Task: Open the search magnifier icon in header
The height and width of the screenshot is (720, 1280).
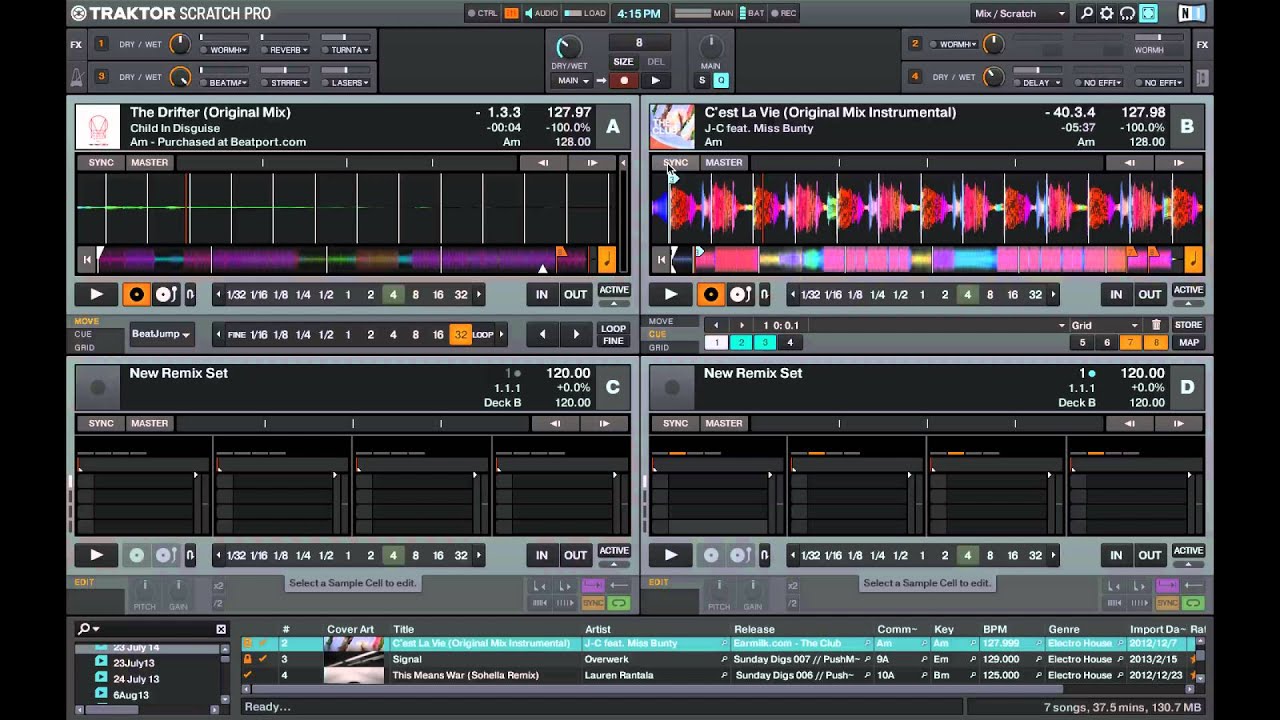Action: point(1087,14)
